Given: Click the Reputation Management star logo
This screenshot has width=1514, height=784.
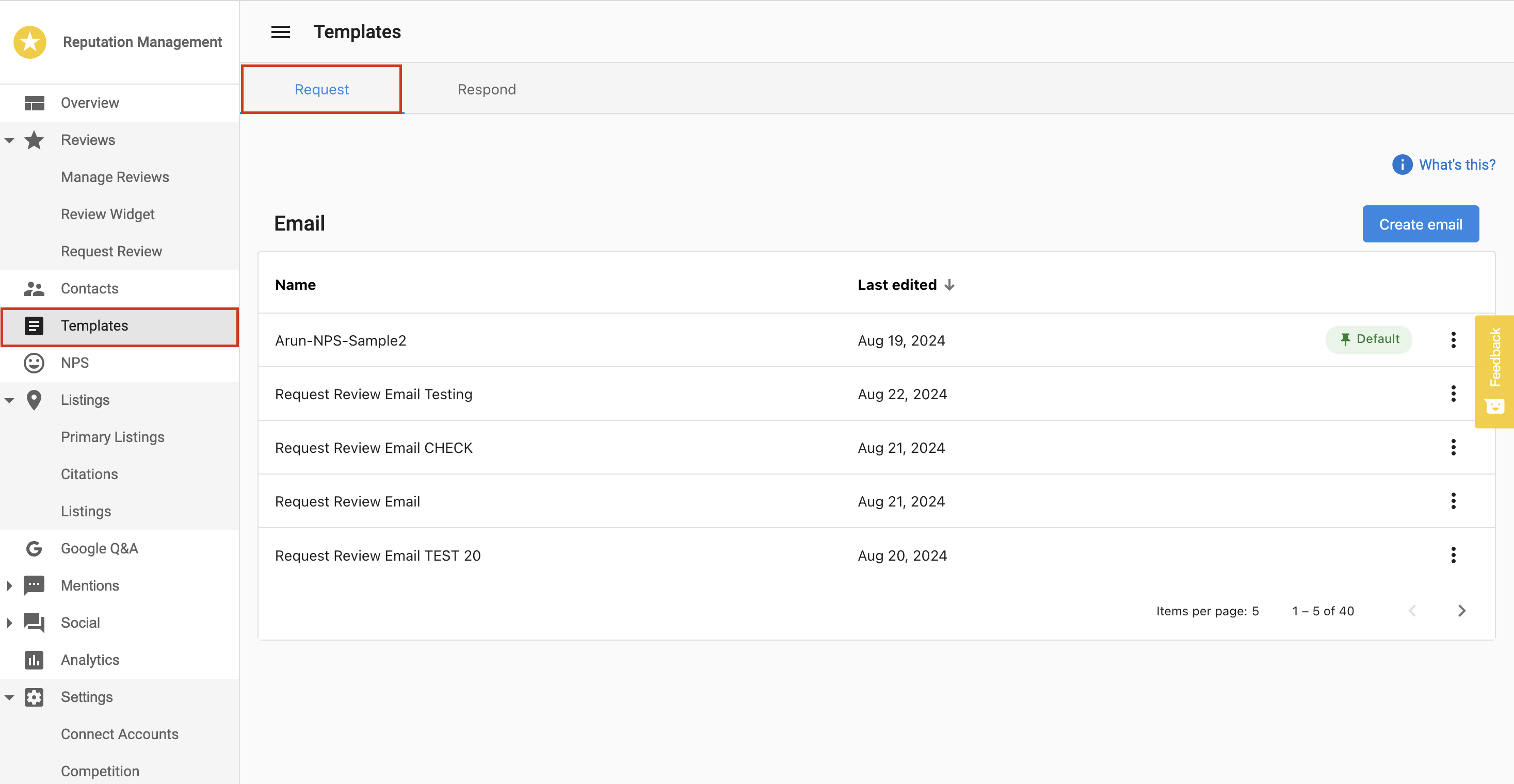Looking at the screenshot, I should [29, 42].
